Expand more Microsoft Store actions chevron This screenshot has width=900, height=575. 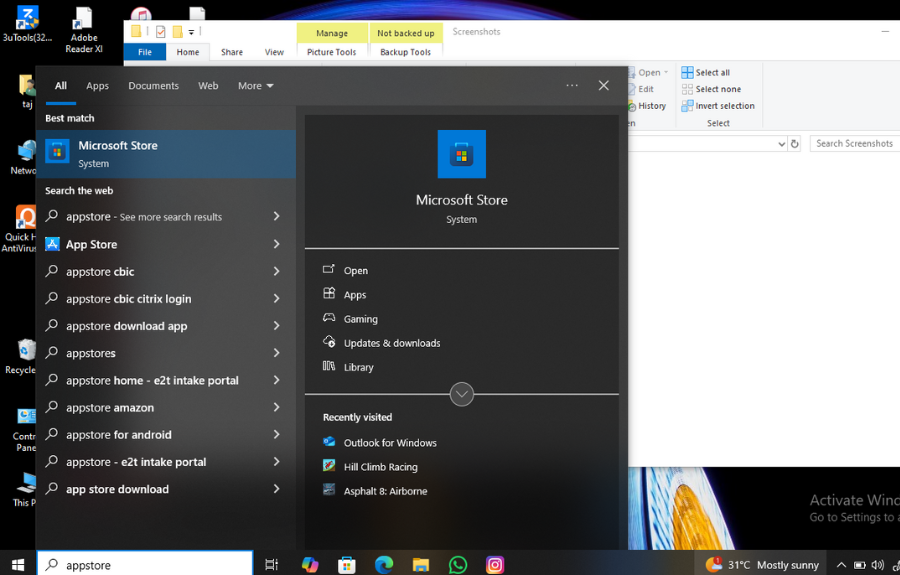(x=461, y=394)
